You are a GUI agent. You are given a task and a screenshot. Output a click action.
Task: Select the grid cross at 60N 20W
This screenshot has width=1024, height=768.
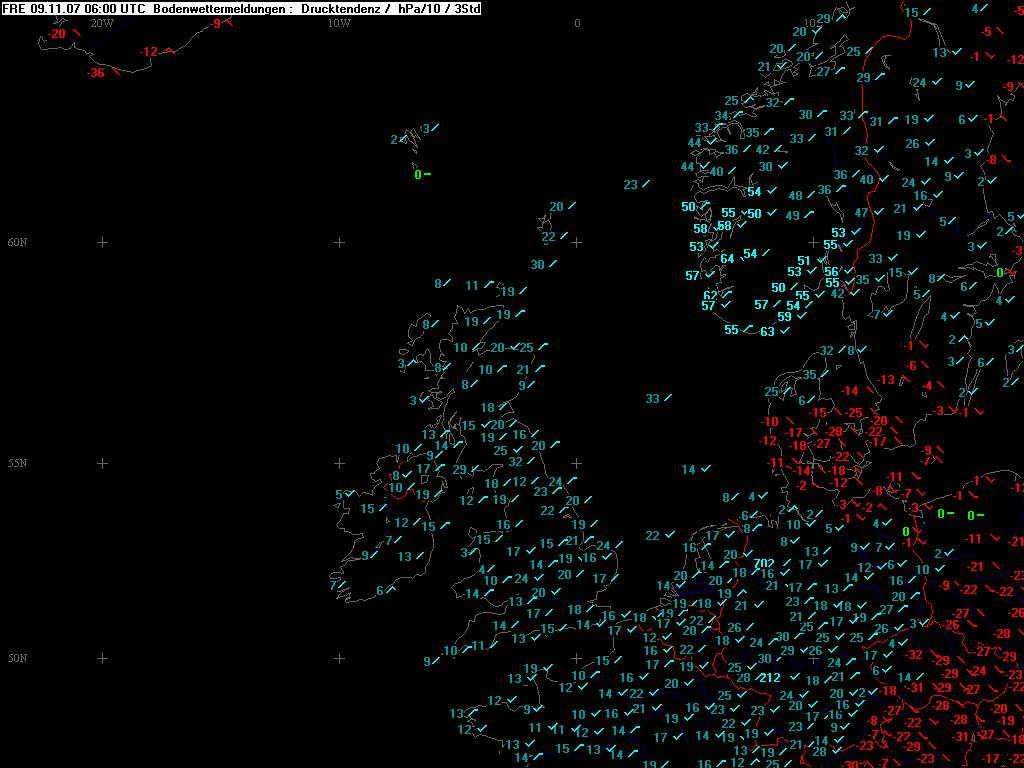102,242
